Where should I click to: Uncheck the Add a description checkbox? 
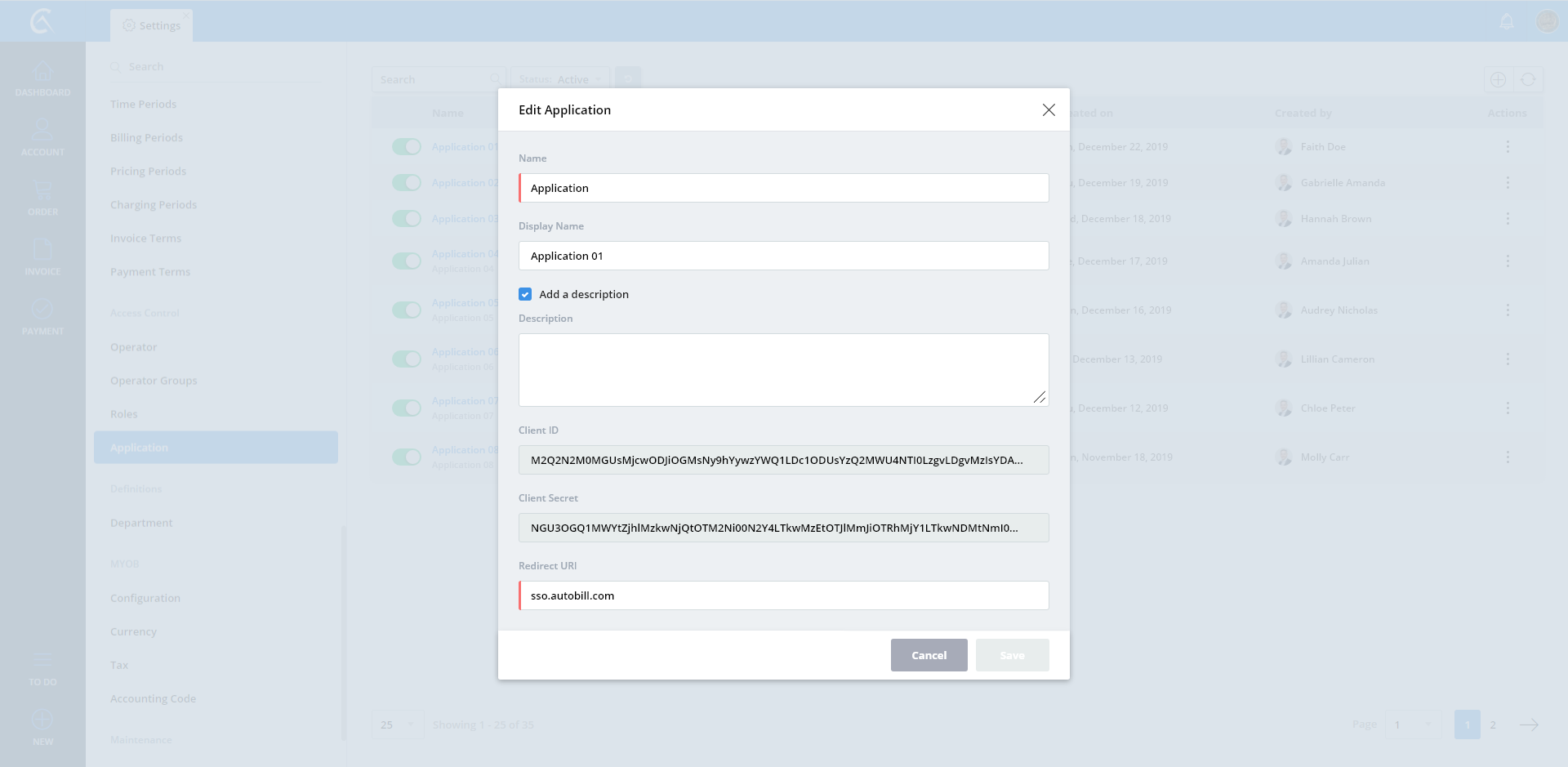(525, 294)
